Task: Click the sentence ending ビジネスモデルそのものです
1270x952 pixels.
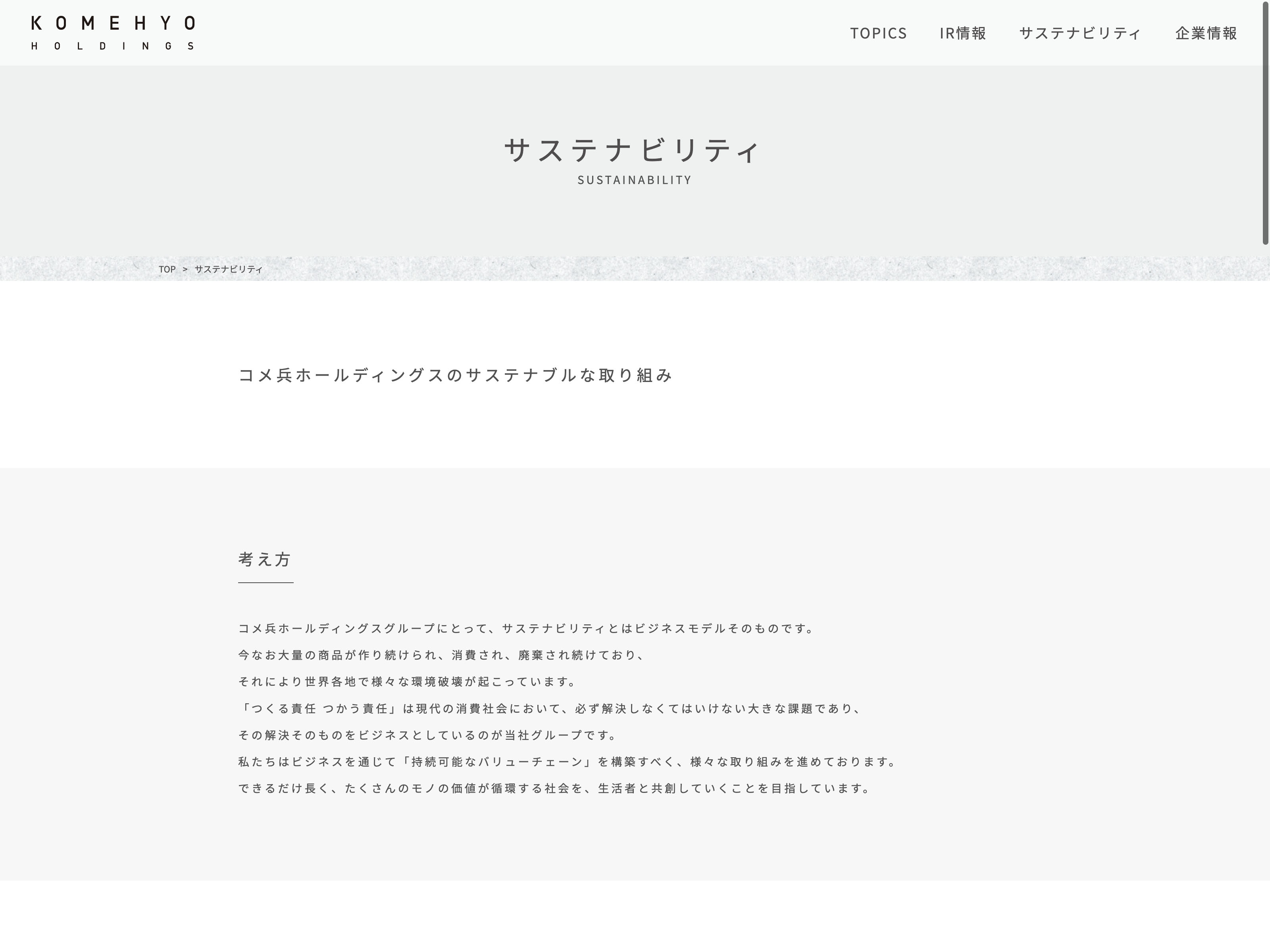Action: [526, 628]
